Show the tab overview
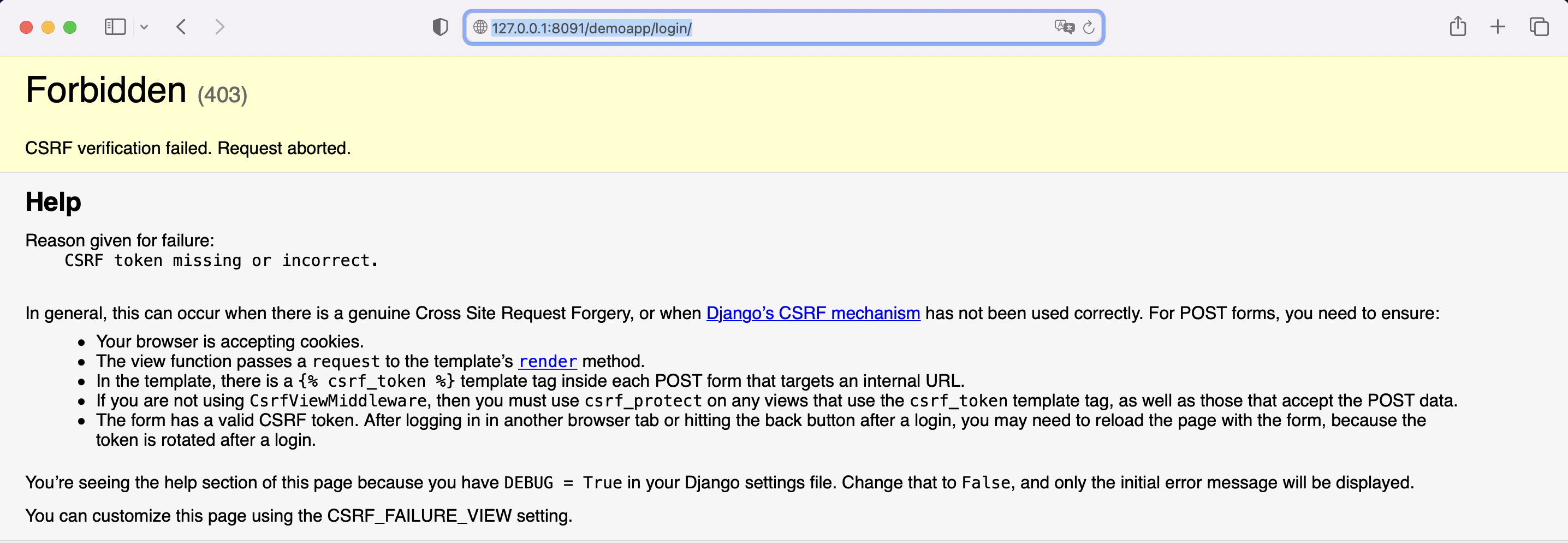Image resolution: width=1568 pixels, height=543 pixels. tap(1540, 27)
